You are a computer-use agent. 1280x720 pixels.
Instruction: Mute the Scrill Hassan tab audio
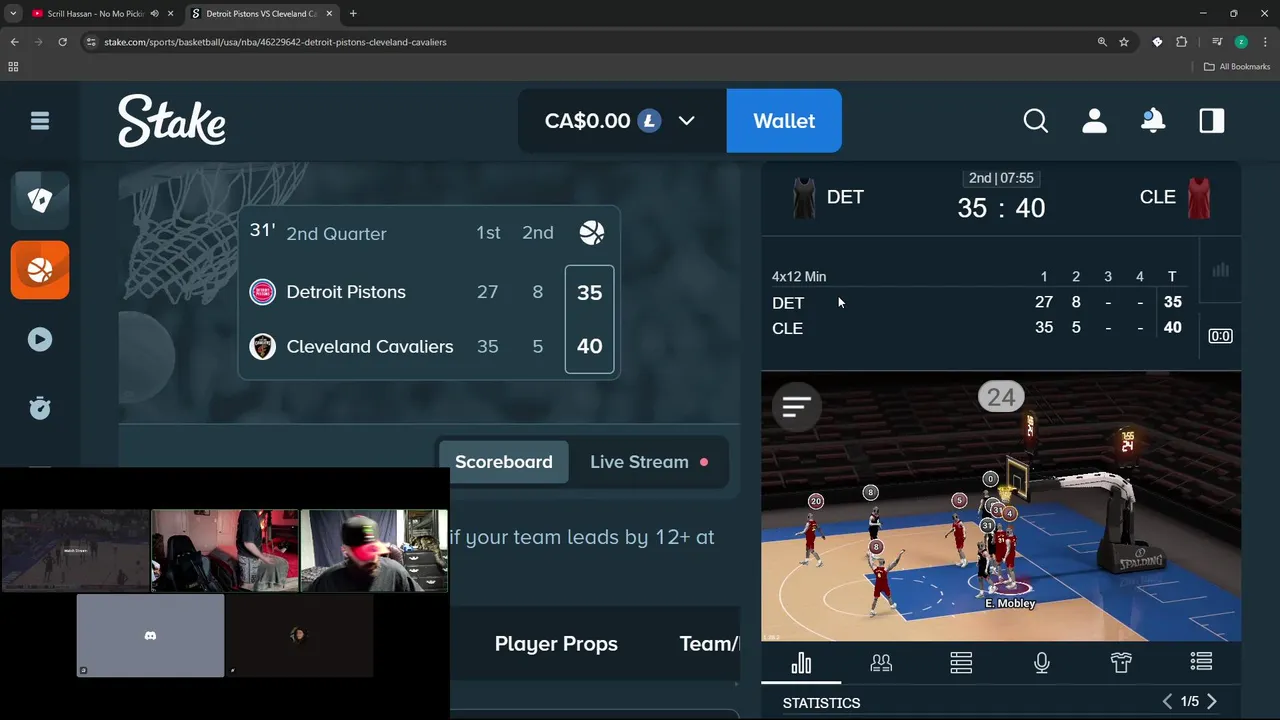(x=154, y=14)
